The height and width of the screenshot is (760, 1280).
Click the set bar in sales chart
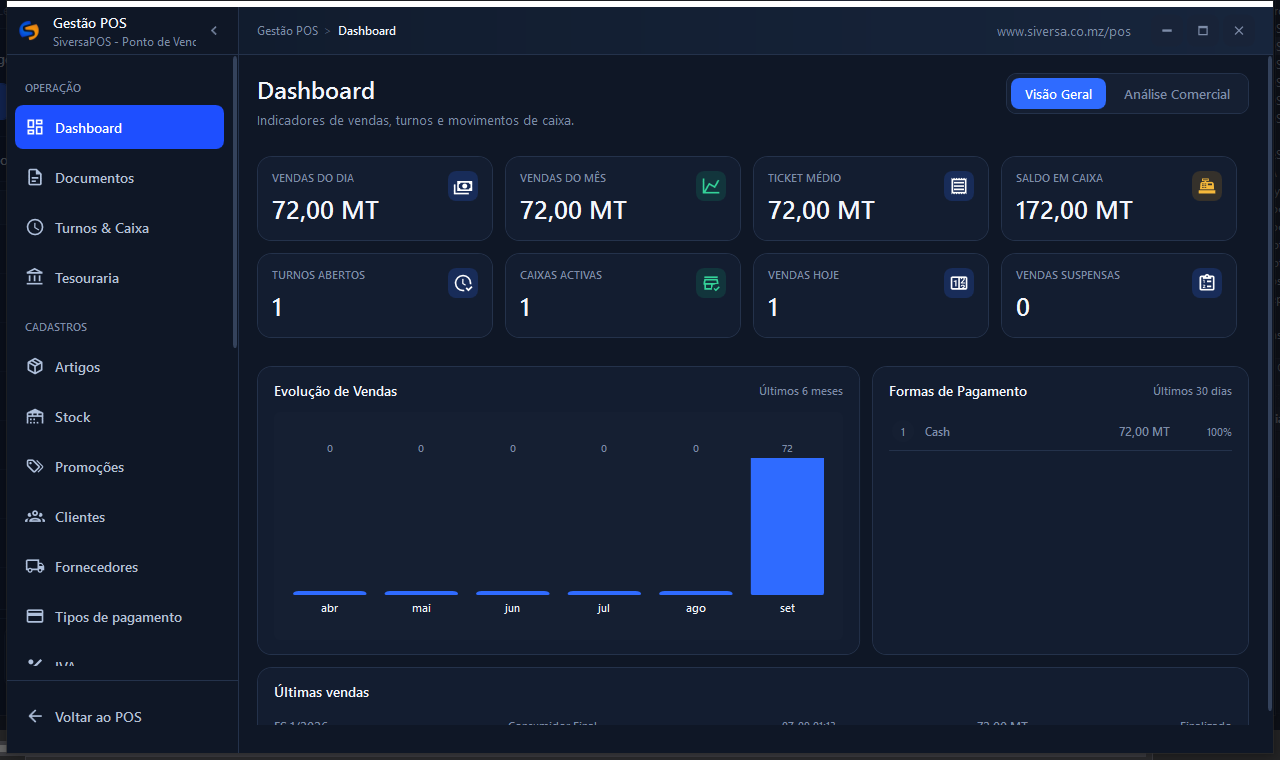coord(787,526)
